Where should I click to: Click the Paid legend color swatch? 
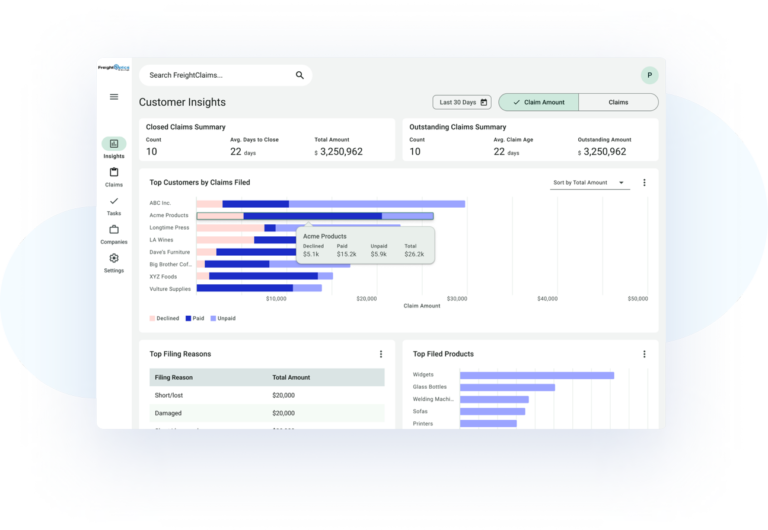[188, 318]
